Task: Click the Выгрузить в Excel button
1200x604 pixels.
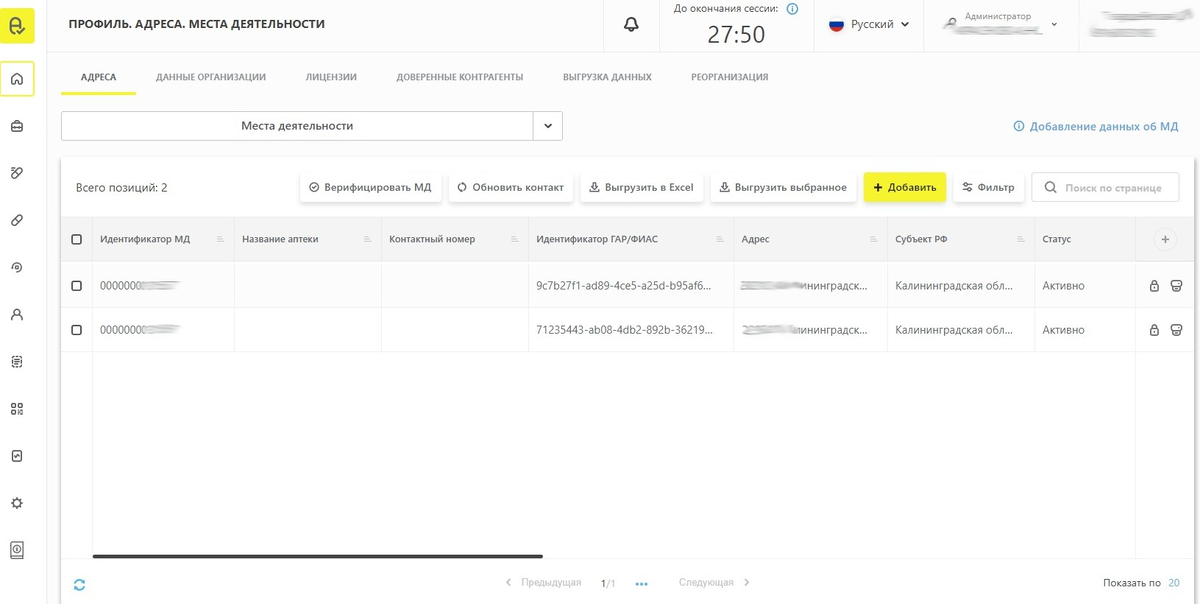Action: 642,187
